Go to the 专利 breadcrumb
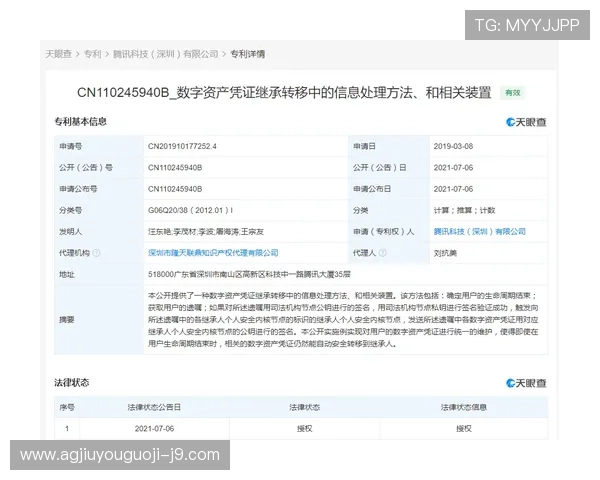This screenshot has height=480, width=600. [x=92, y=54]
